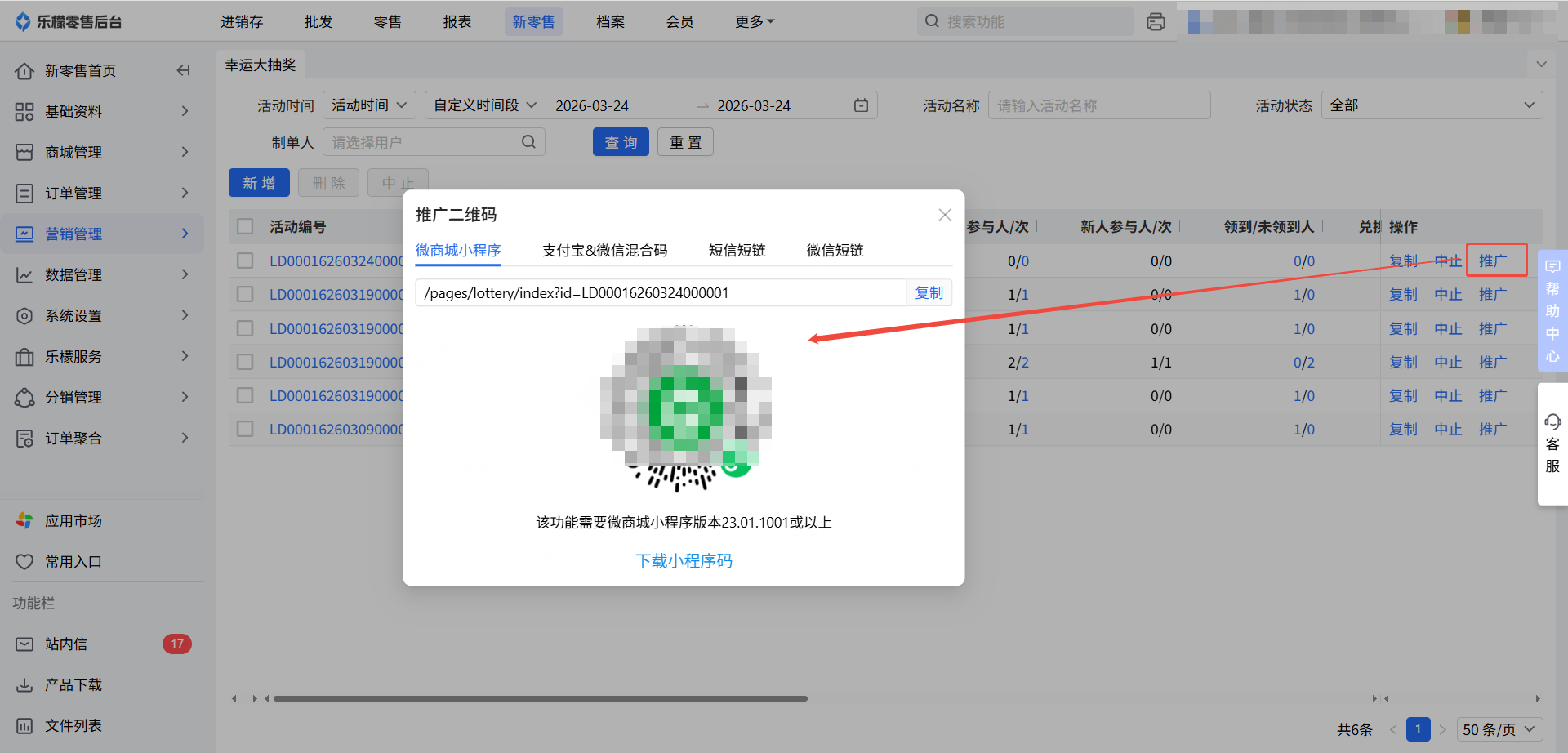Screen dimensions: 1568x753
Task: Expand the 商城管理 sidebar chevron
Action: tap(185, 152)
